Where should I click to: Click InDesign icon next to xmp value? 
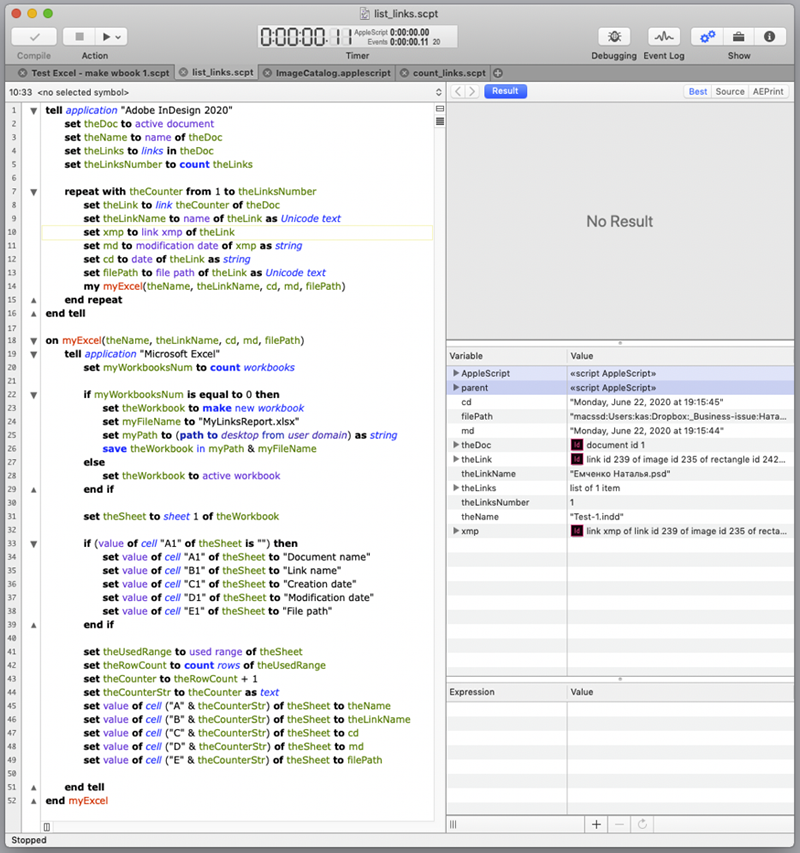(576, 531)
